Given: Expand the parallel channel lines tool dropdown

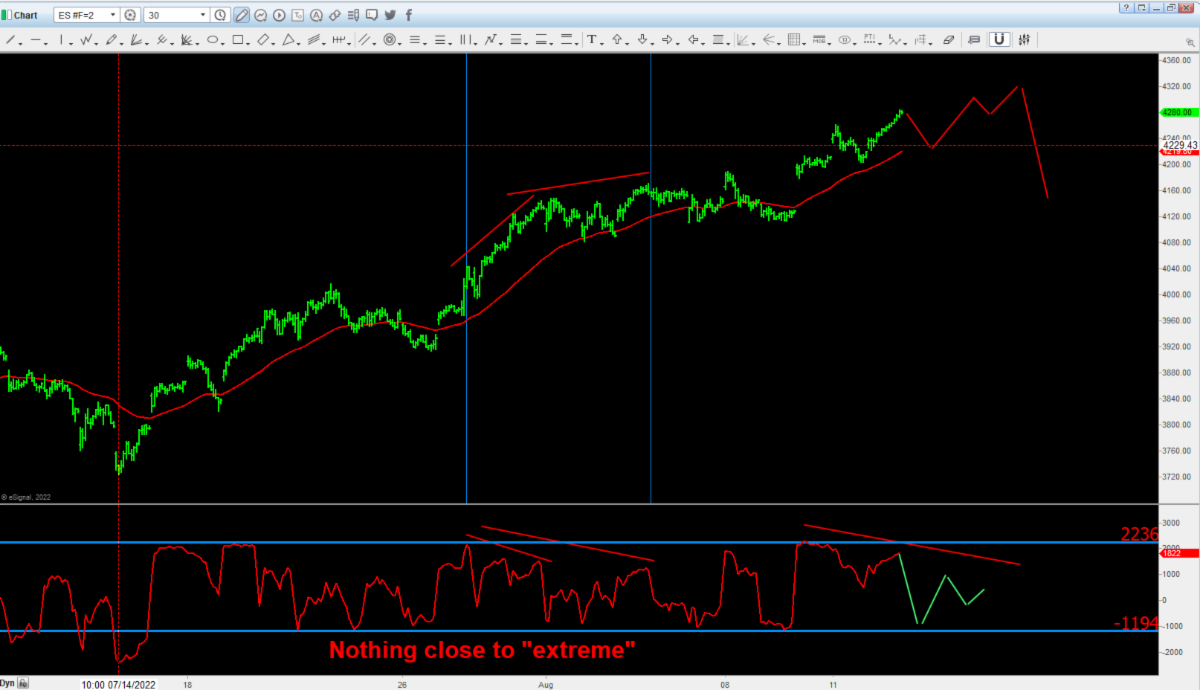Looking at the screenshot, I should coord(374,43).
